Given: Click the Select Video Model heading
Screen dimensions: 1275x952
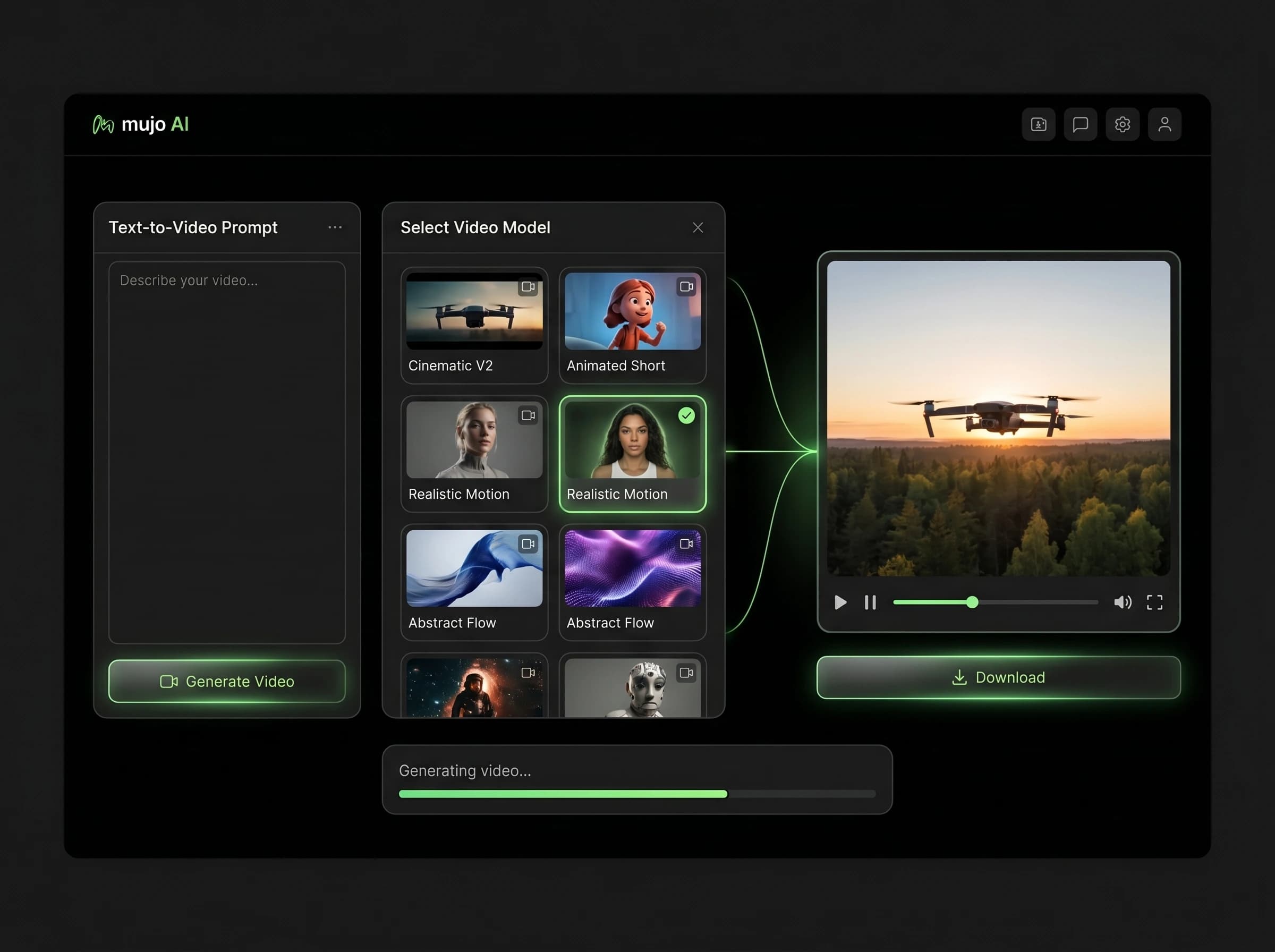Looking at the screenshot, I should [475, 227].
